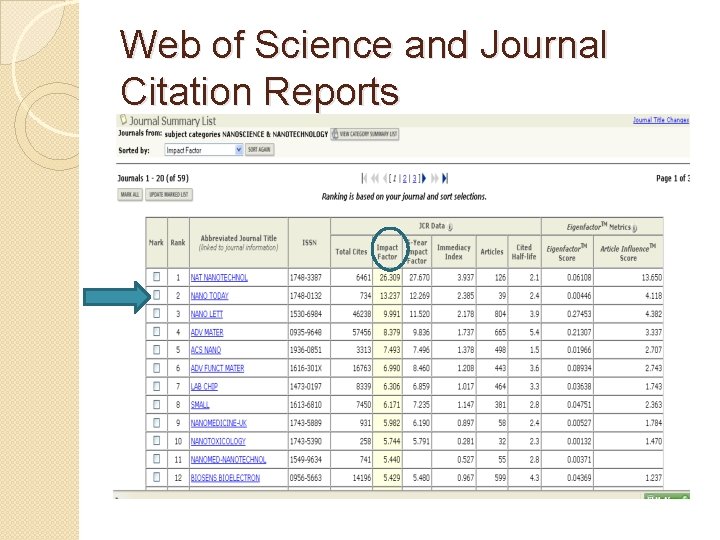
Task: Tick the mark checkbox for NANO LETT
Action: (x=157, y=313)
